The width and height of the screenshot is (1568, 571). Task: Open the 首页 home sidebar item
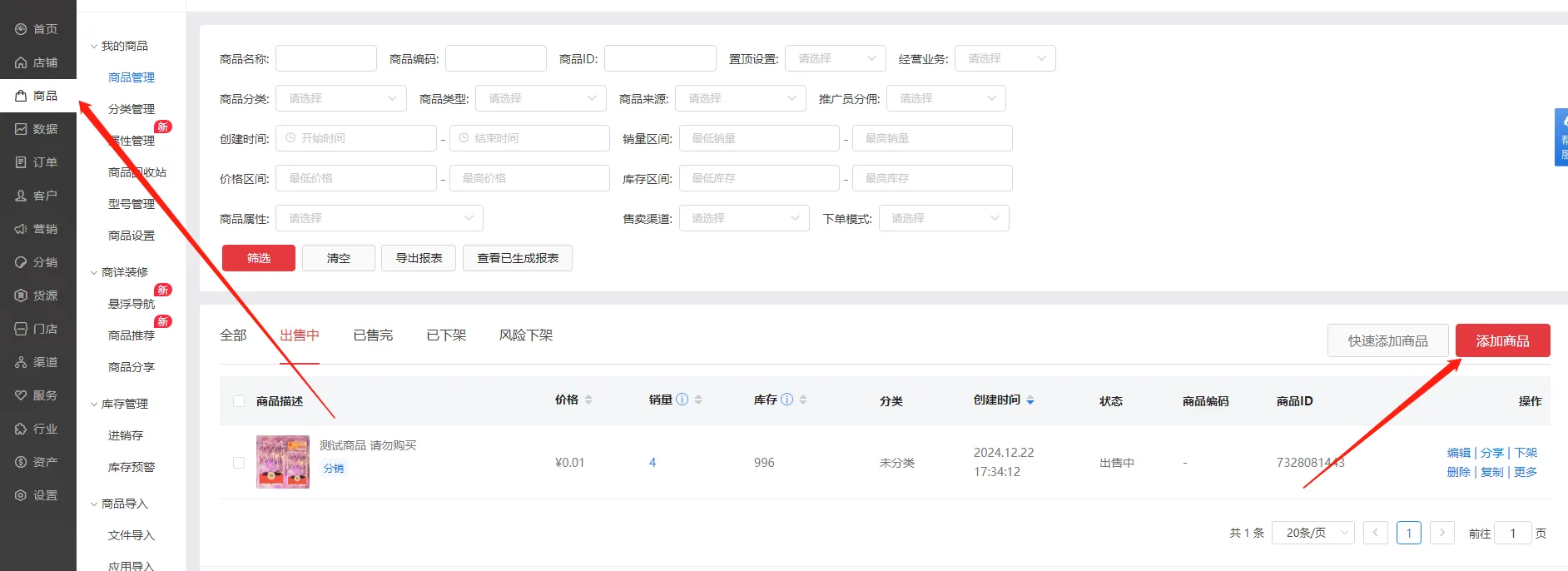(x=37, y=29)
